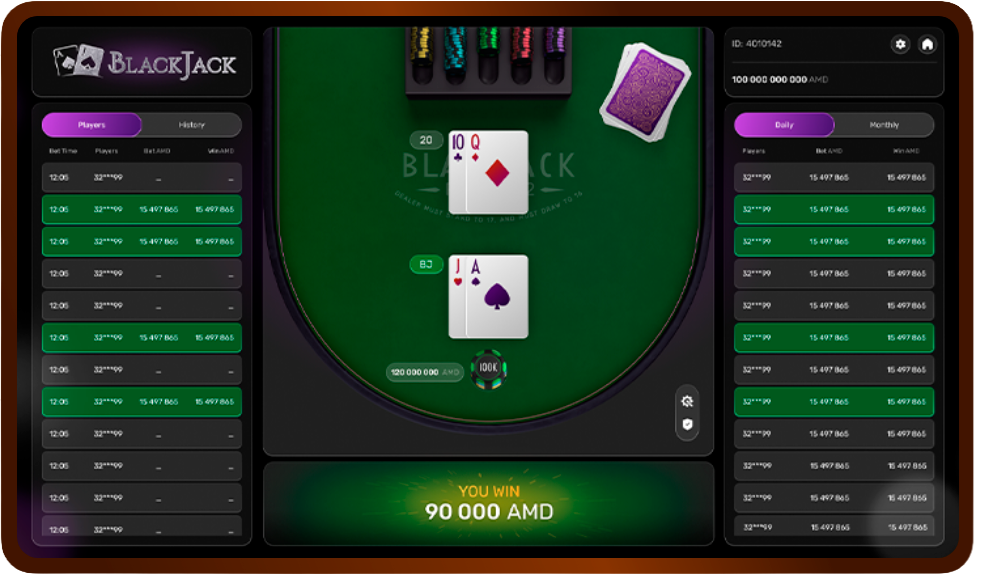Switch to the Players tab
982x579 pixels.
92,125
